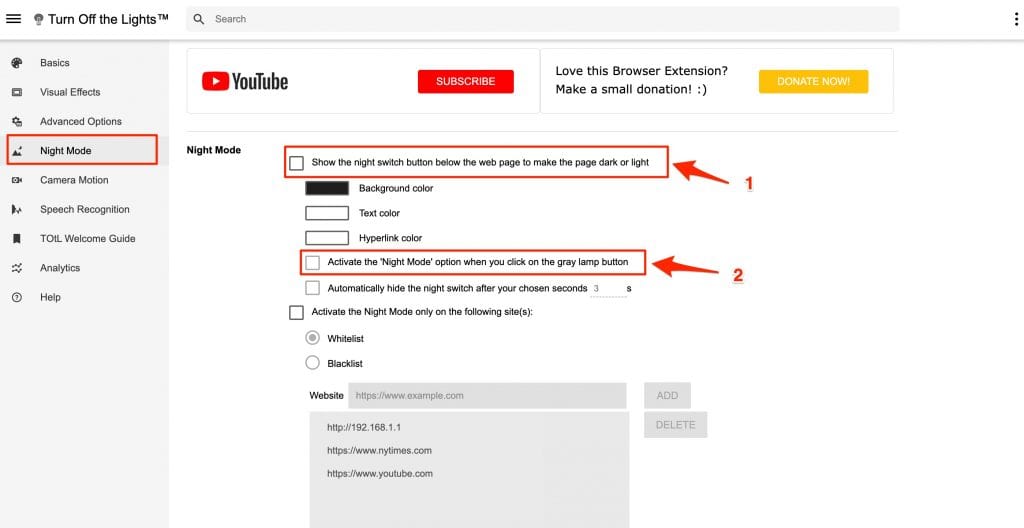The image size is (1024, 528).
Task: Select the Night Mode sidebar item
Action: pos(84,150)
